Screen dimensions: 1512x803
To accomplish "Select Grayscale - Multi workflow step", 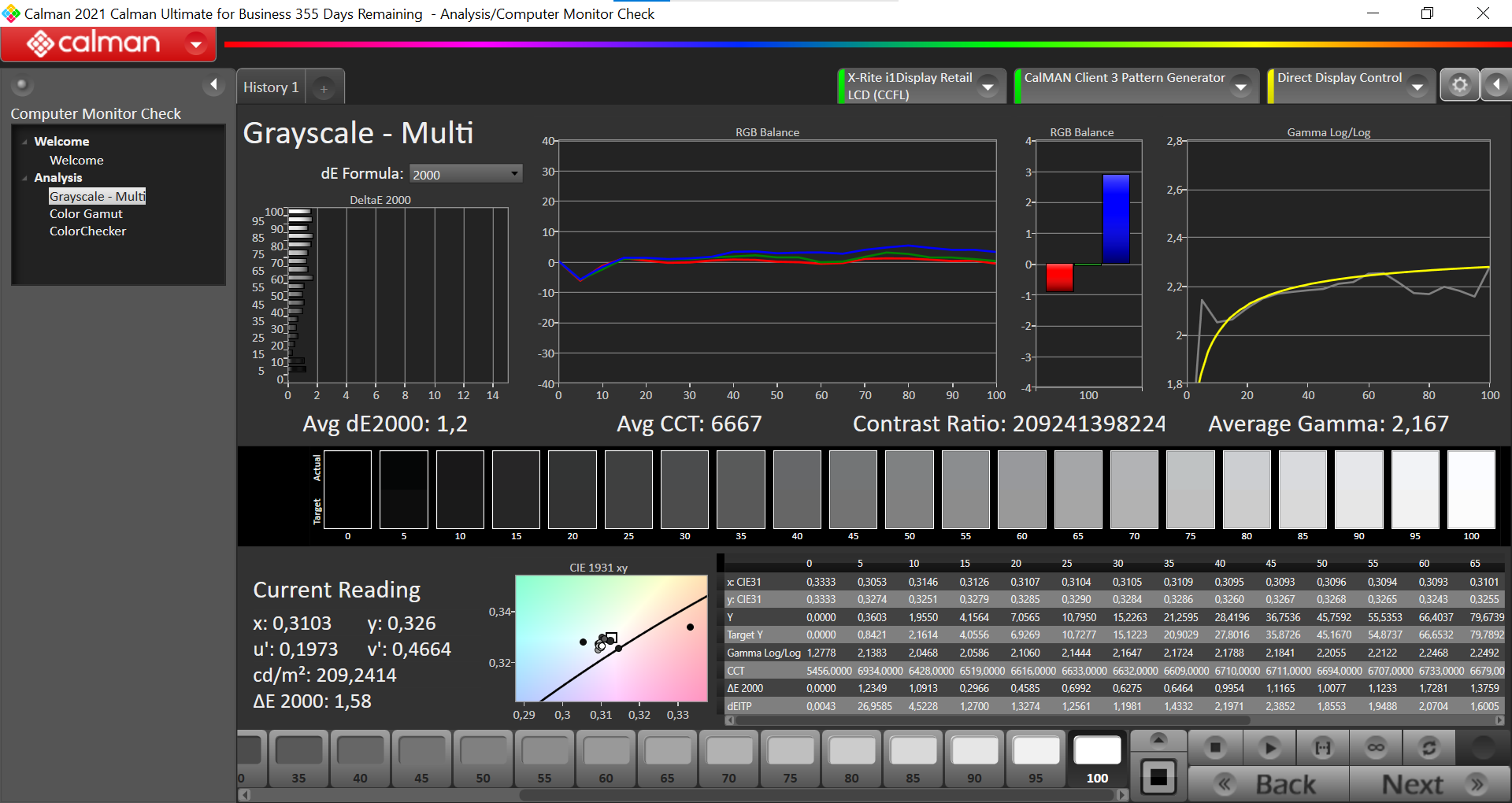I will [x=97, y=196].
